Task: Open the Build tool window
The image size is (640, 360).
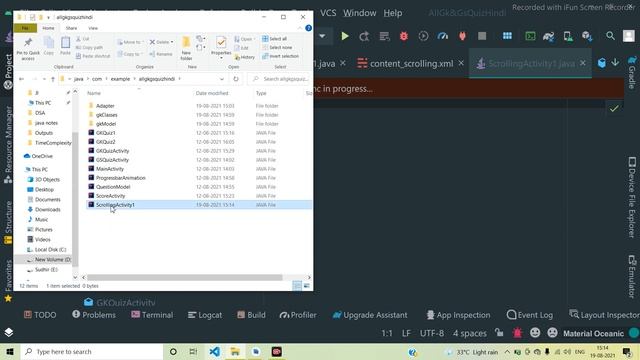Action: tap(251, 315)
